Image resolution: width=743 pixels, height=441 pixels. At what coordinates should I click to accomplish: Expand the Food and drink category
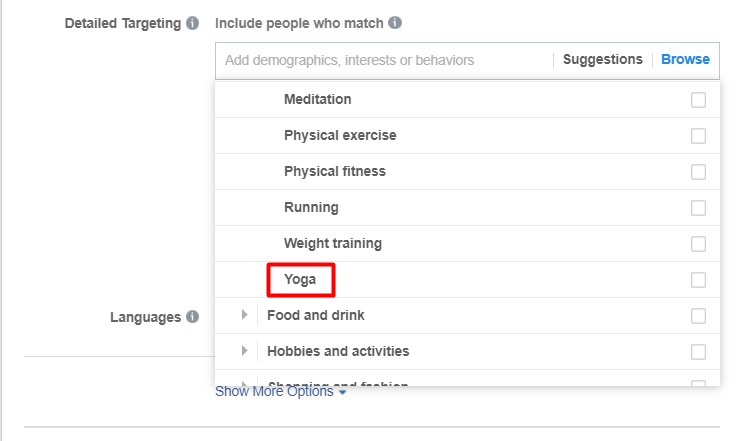(x=244, y=315)
